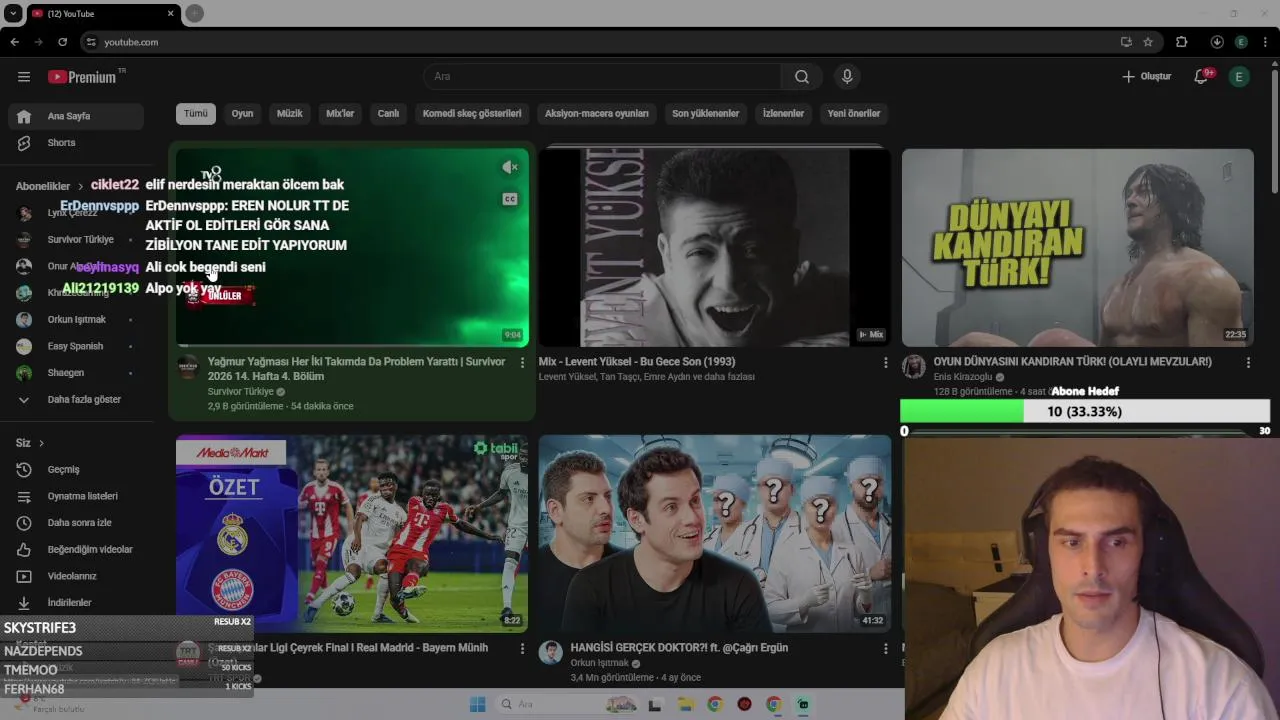Screen dimensions: 1280x720
Task: Reload the page in the browser
Action: tap(62, 42)
